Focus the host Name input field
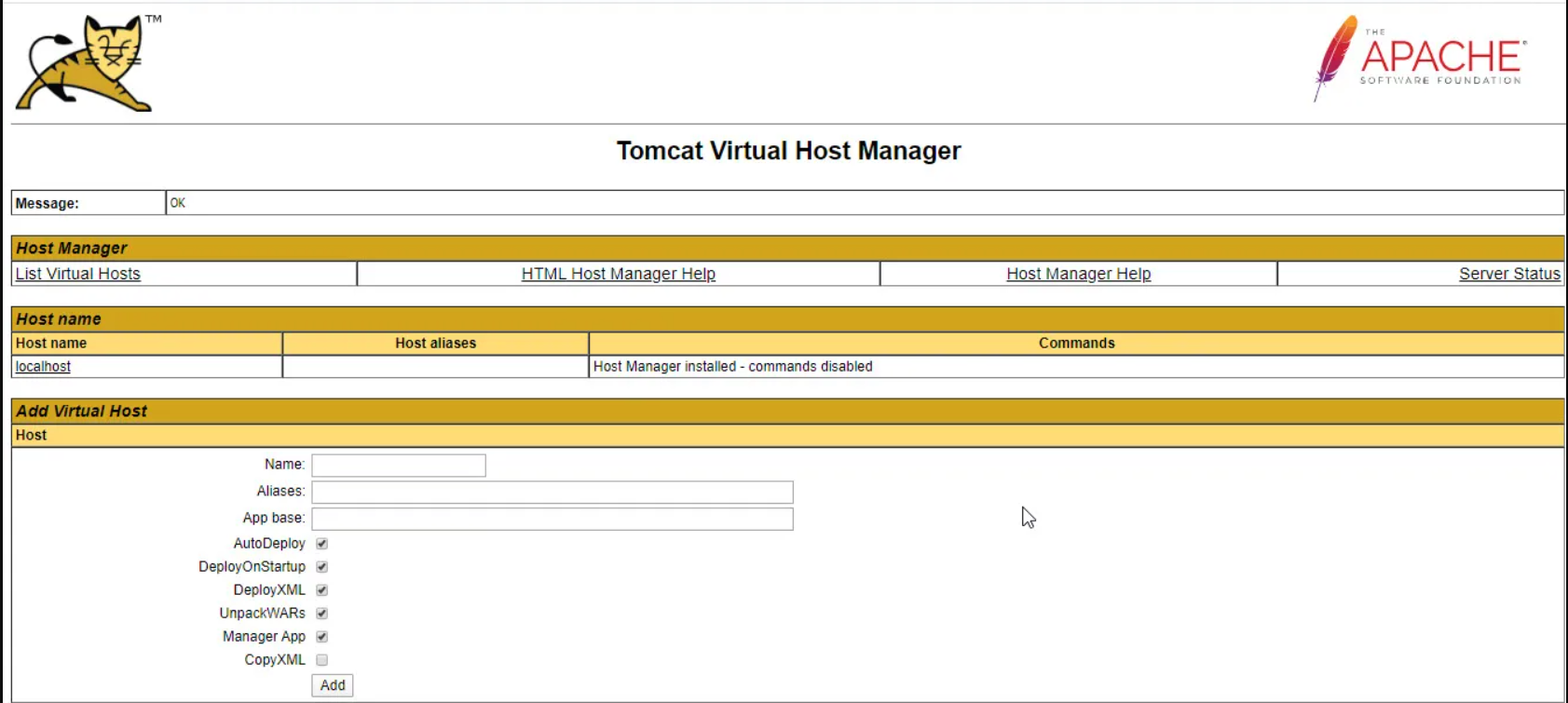The image size is (1568, 703). (x=398, y=466)
